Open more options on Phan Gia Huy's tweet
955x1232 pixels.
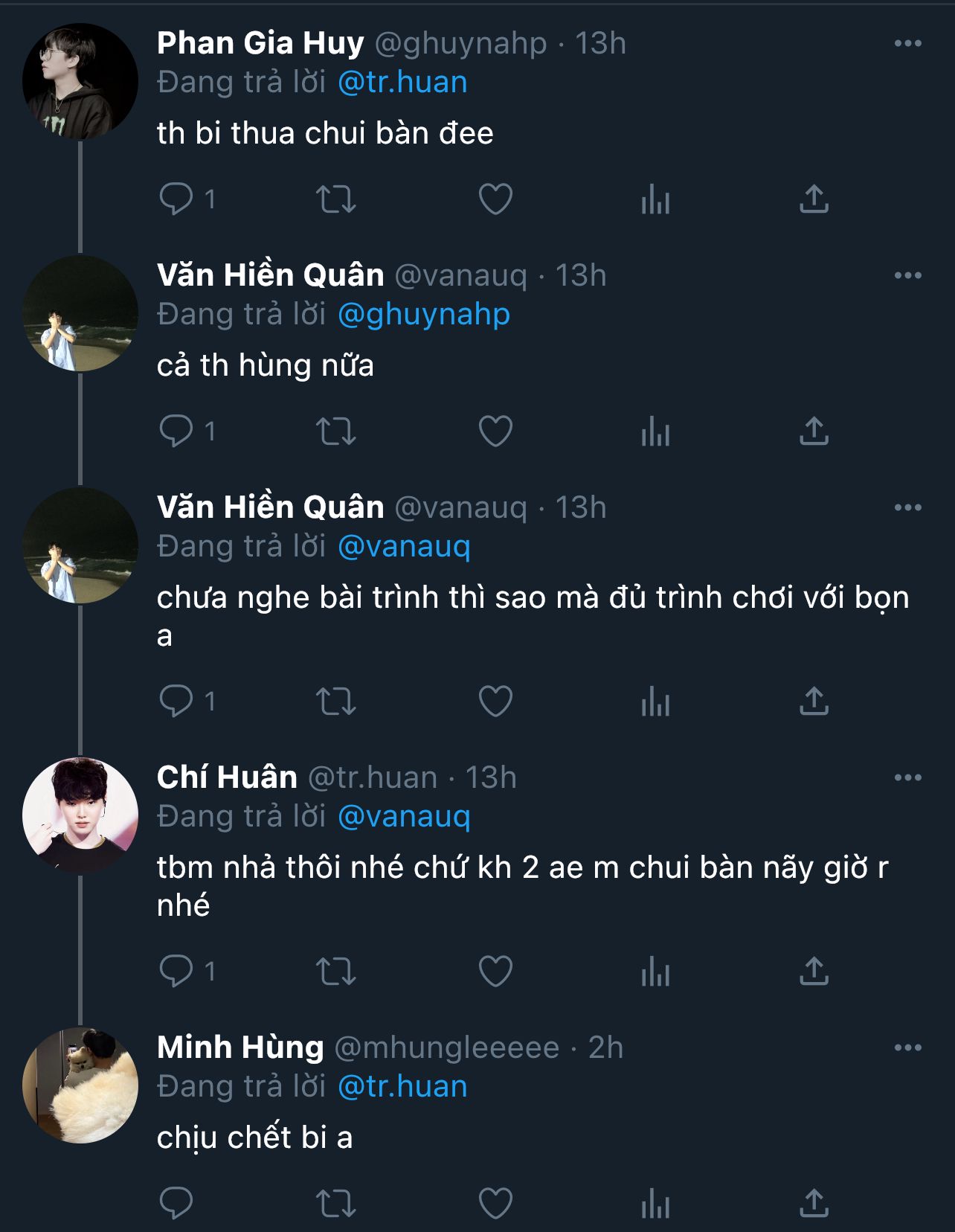click(907, 44)
